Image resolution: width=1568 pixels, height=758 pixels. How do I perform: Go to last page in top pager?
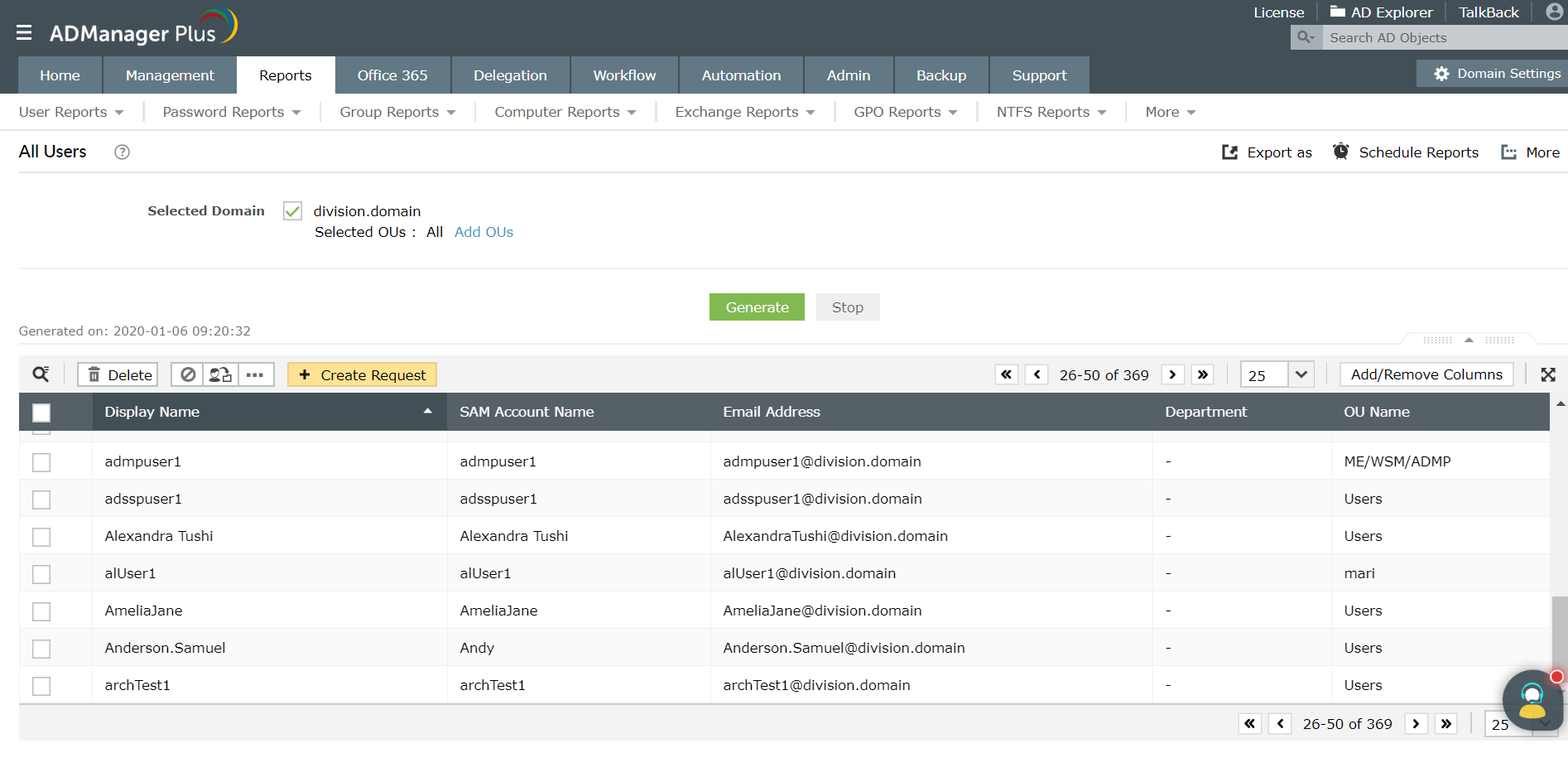(1203, 374)
